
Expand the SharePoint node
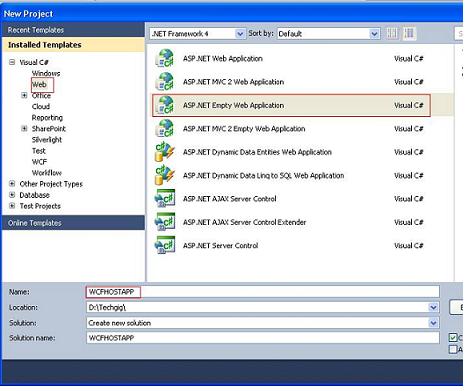(24, 128)
